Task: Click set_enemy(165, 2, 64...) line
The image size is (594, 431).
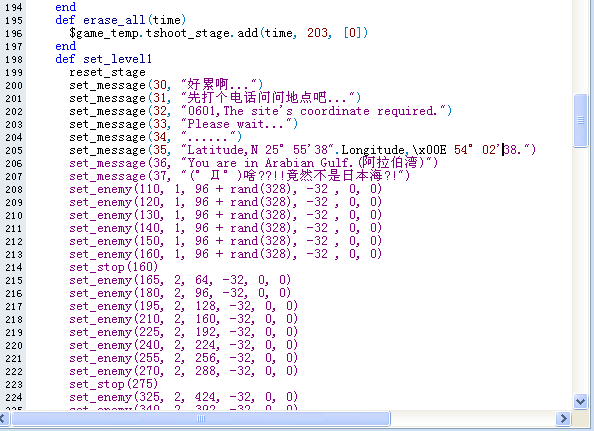Action: click(x=180, y=280)
